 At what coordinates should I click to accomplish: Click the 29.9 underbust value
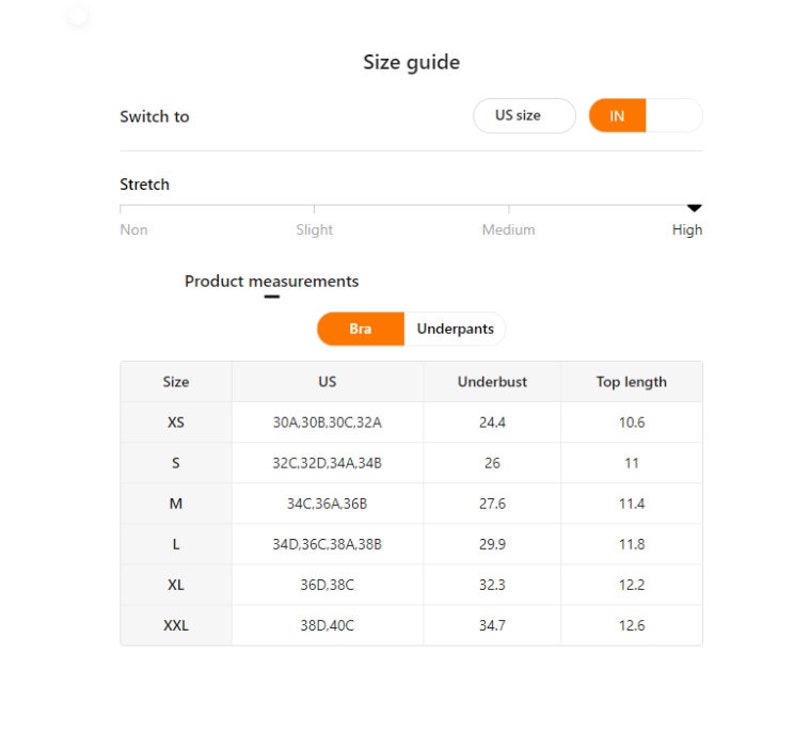pyautogui.click(x=492, y=544)
